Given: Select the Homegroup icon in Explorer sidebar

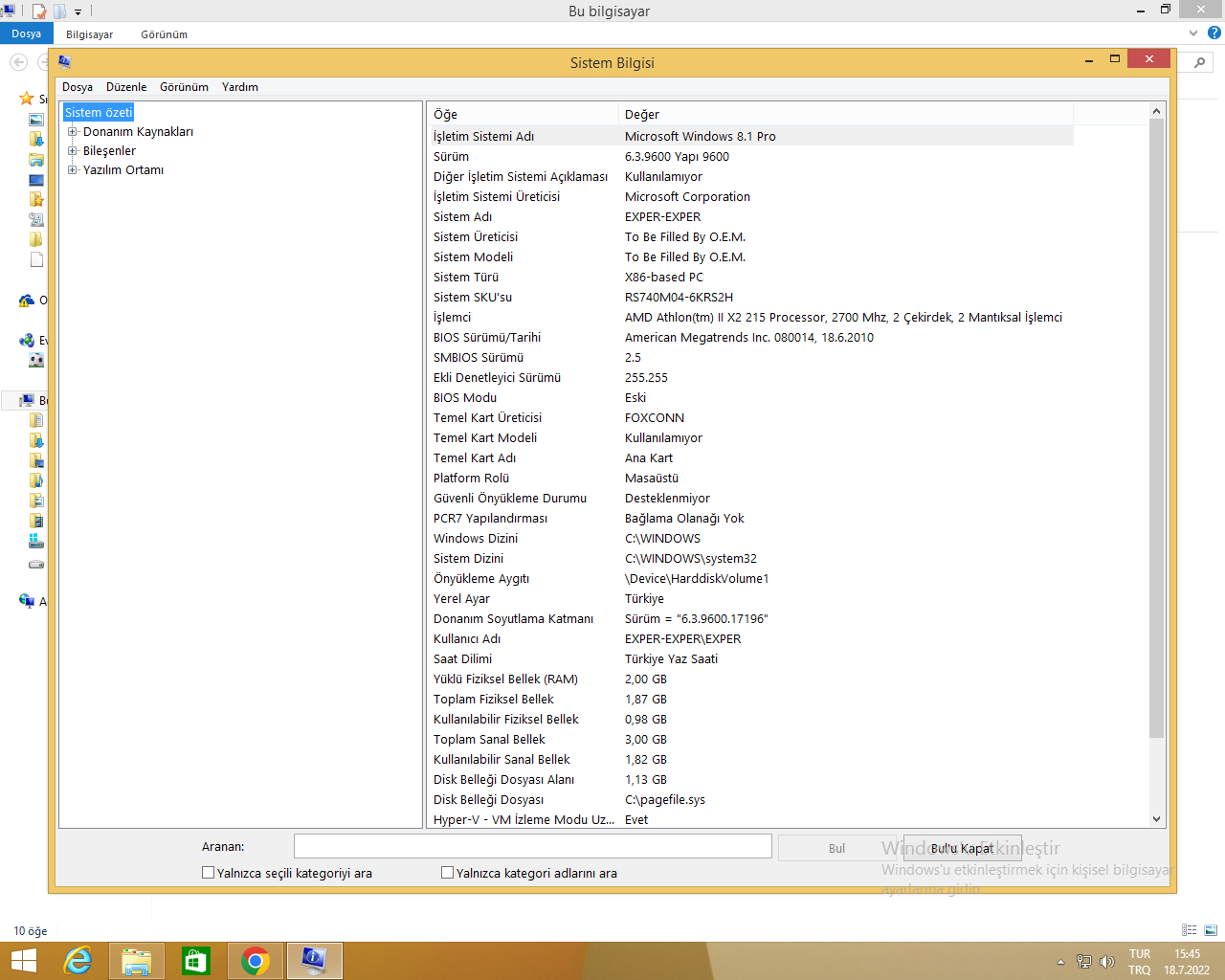Looking at the screenshot, I should [x=27, y=340].
